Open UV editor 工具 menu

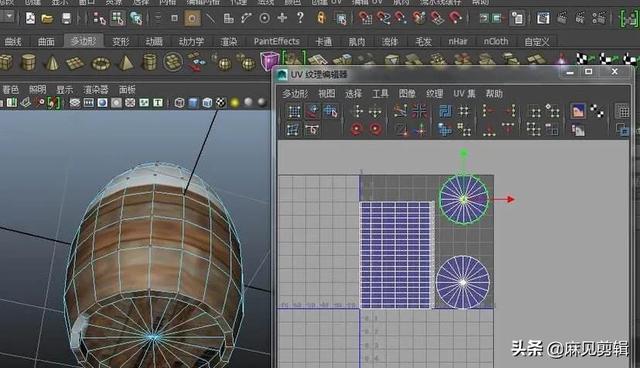(x=380, y=93)
